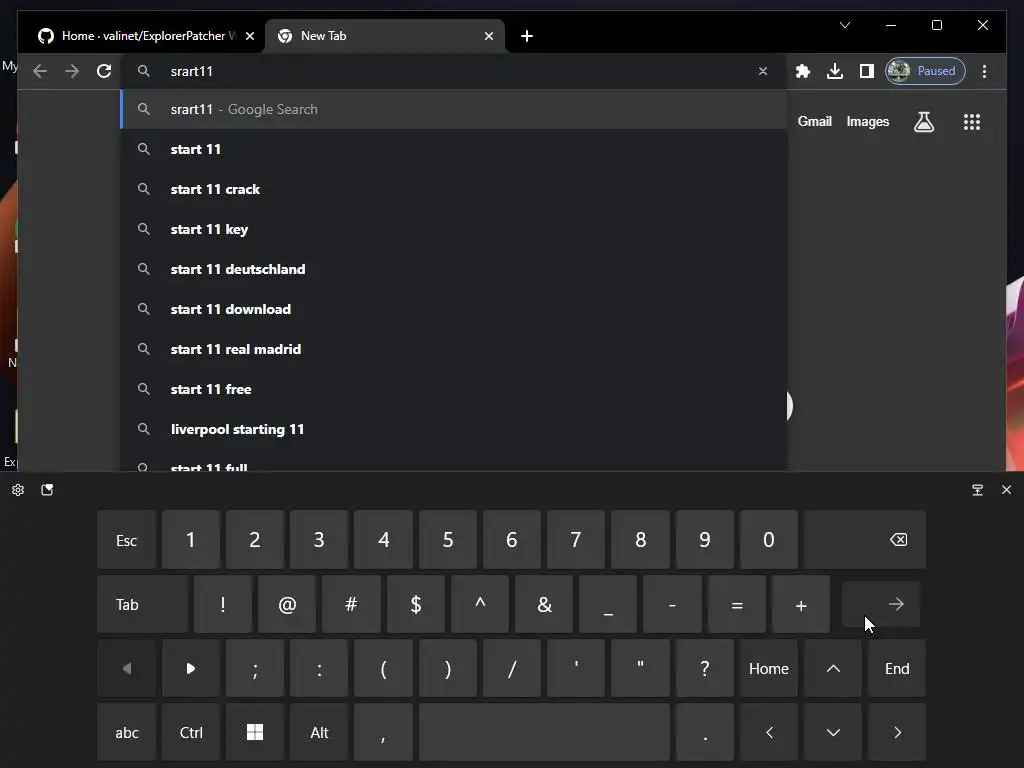The image size is (1024, 768).
Task: Open the Gmail link
Action: tap(814, 121)
